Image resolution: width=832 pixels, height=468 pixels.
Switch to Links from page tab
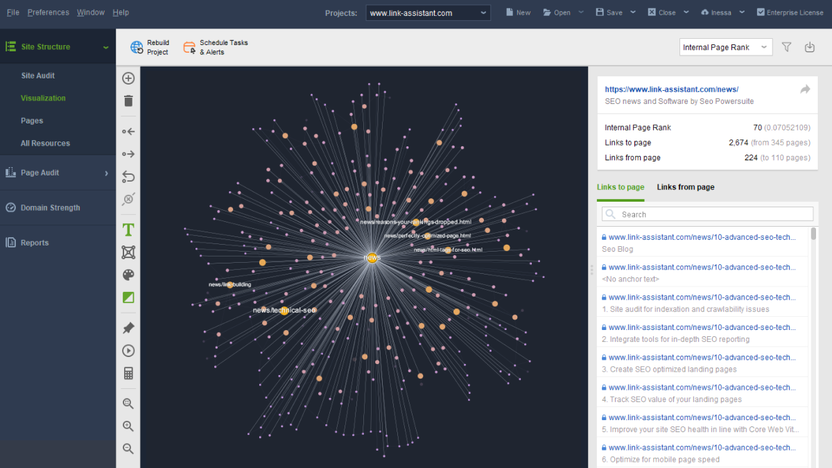click(x=685, y=187)
